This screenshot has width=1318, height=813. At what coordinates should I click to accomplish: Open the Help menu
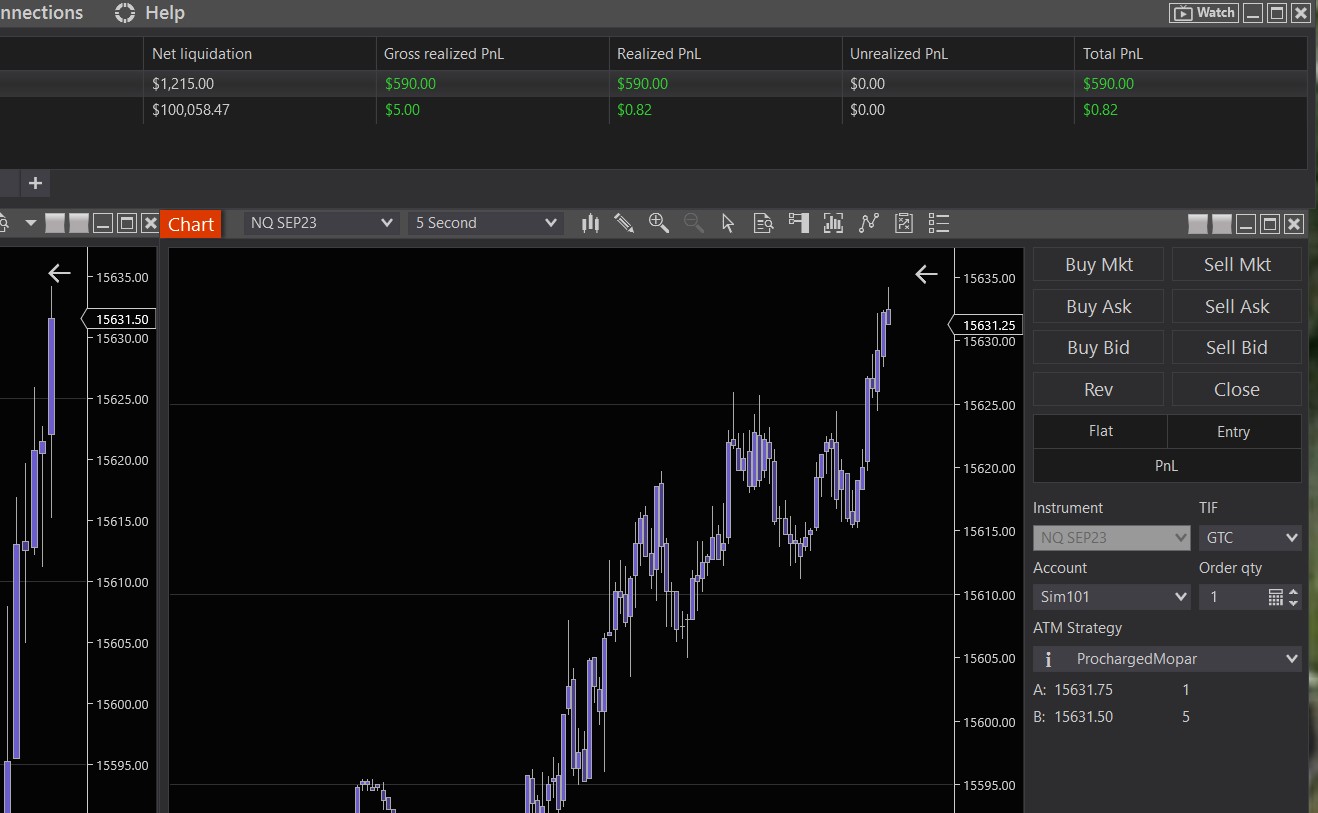point(150,13)
